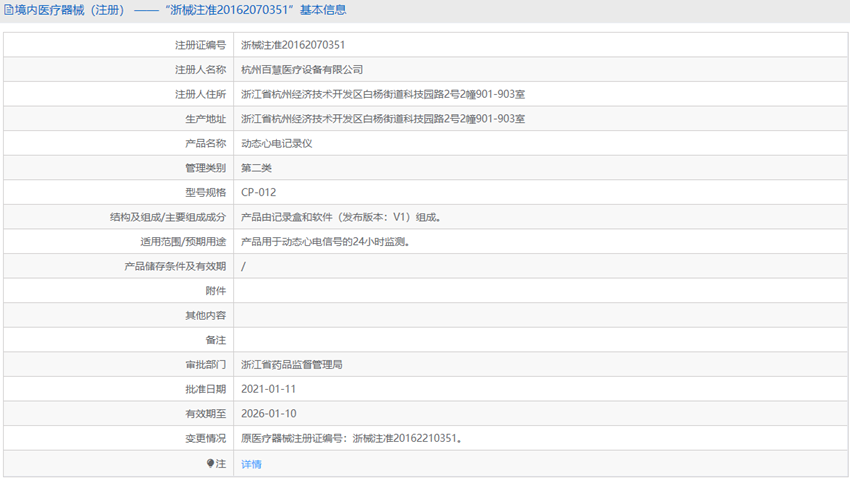
Task: Click the 备注 label
Action: click(215, 340)
